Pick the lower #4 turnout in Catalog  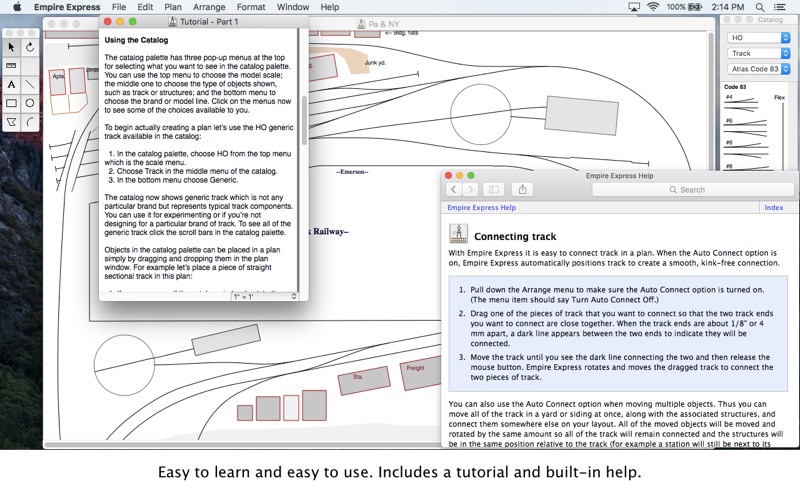coord(741,108)
